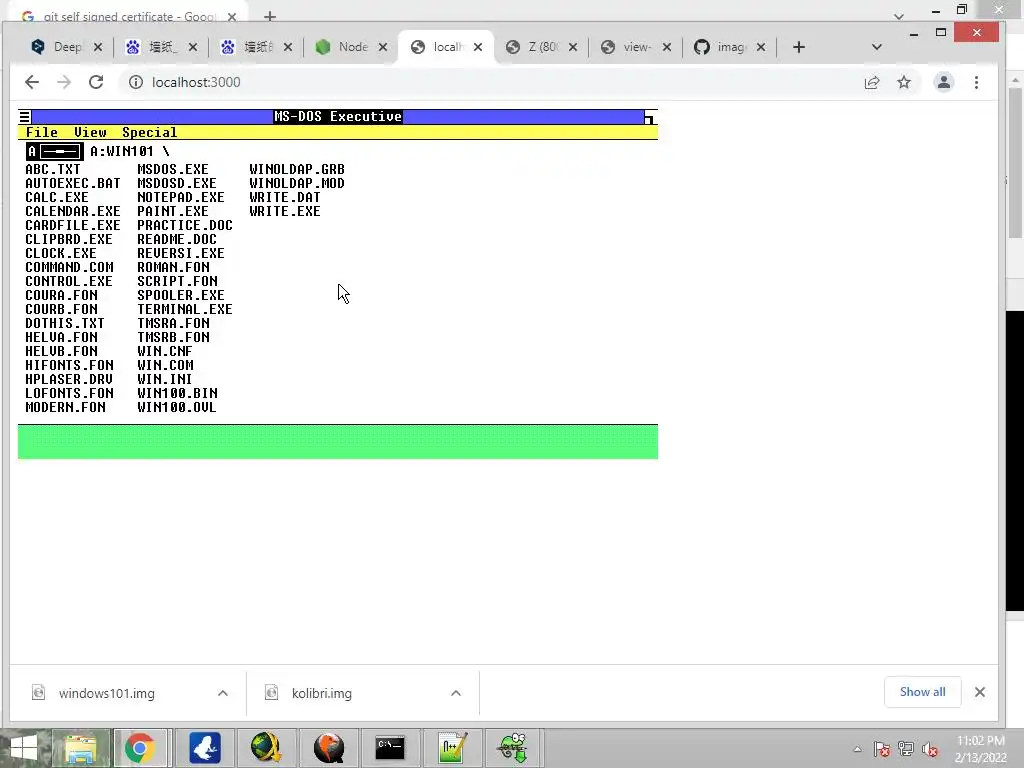Bookmark this page with the star
Image resolution: width=1024 pixels, height=768 pixels.
click(x=904, y=82)
